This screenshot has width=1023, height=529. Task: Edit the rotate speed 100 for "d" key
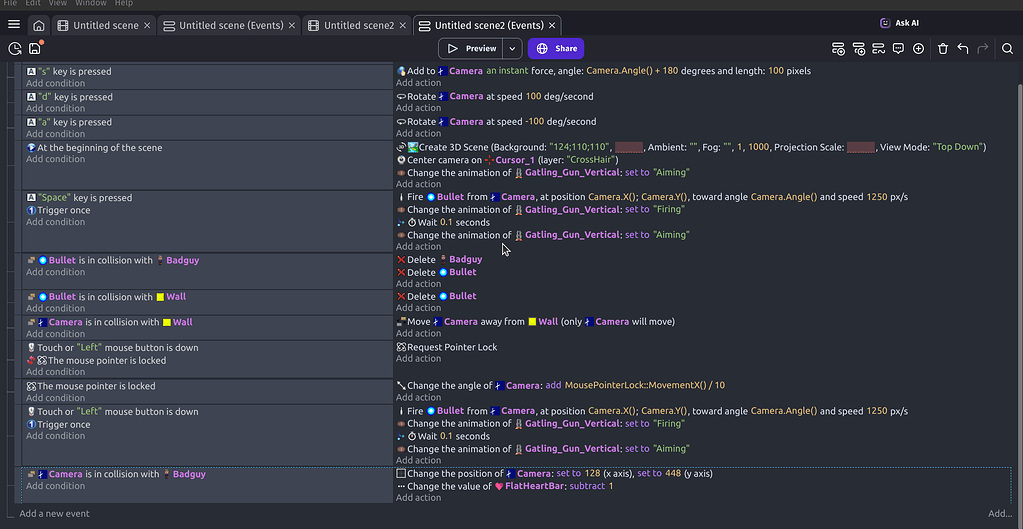(x=533, y=96)
